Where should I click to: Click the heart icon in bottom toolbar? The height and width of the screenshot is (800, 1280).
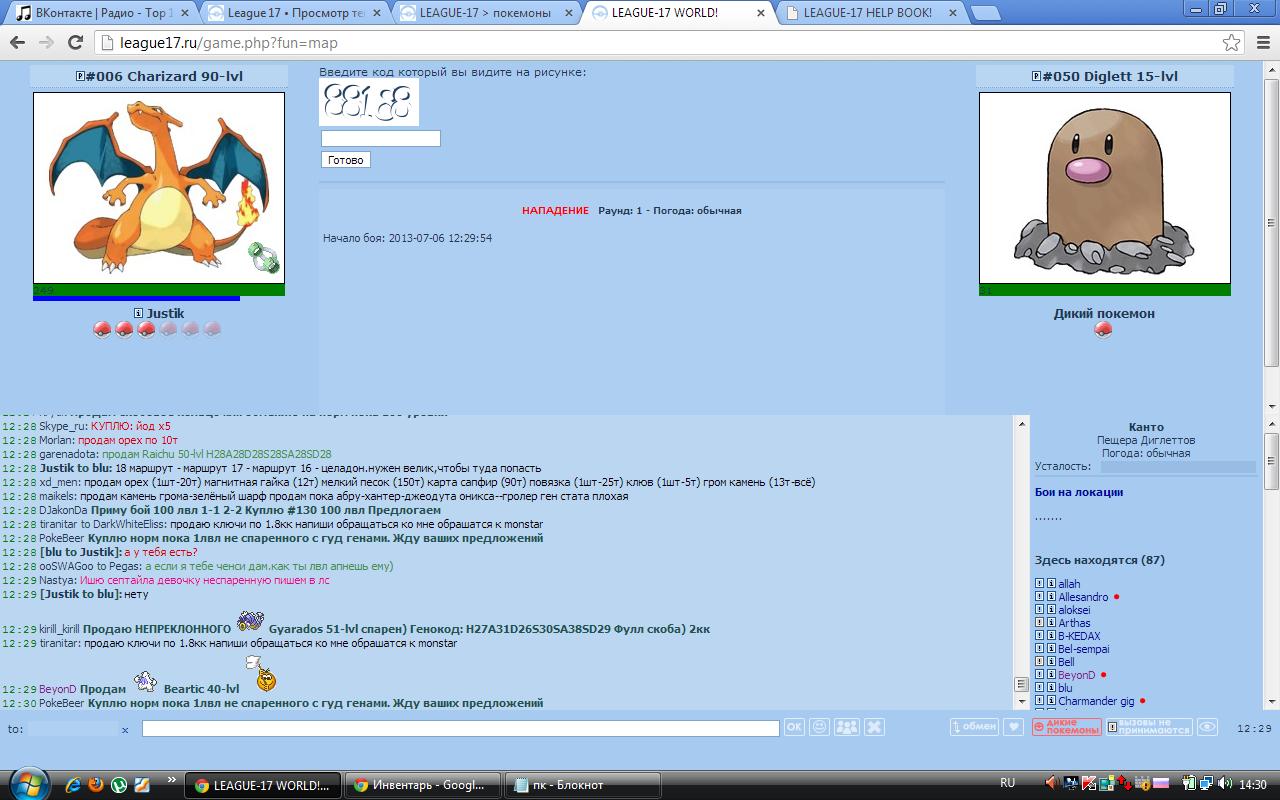tap(1013, 727)
